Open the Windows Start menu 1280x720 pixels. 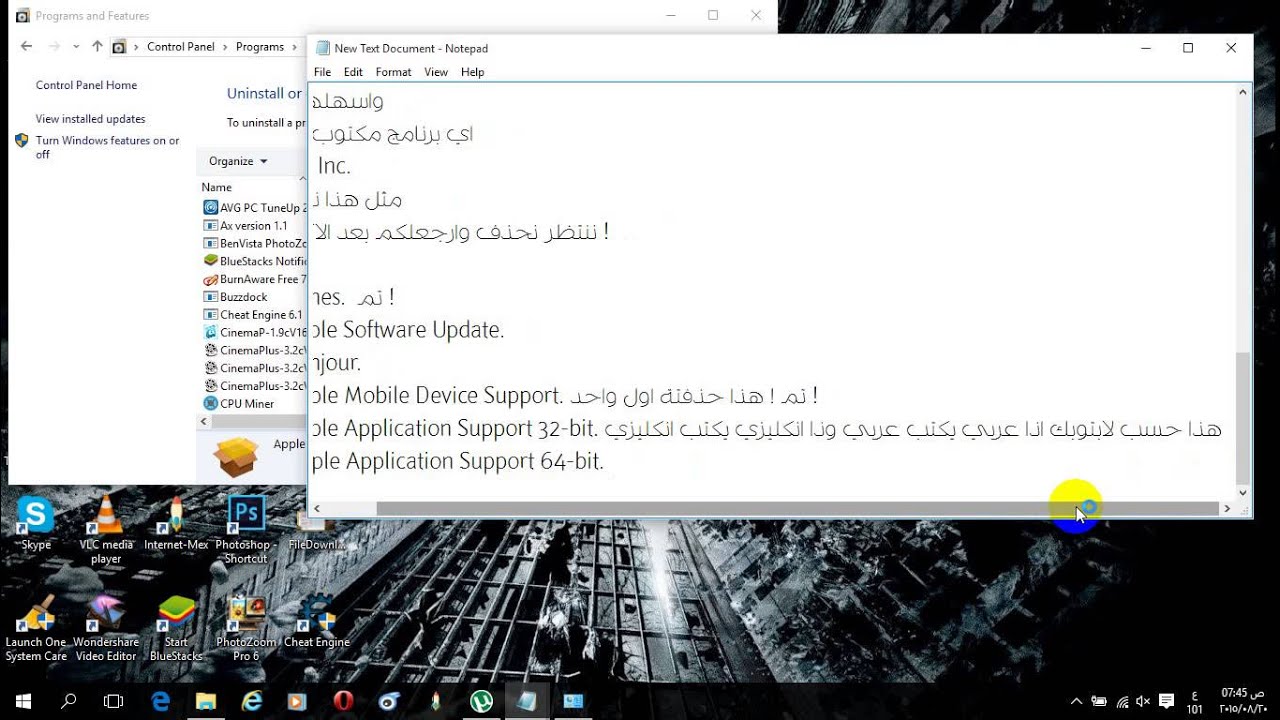23,701
